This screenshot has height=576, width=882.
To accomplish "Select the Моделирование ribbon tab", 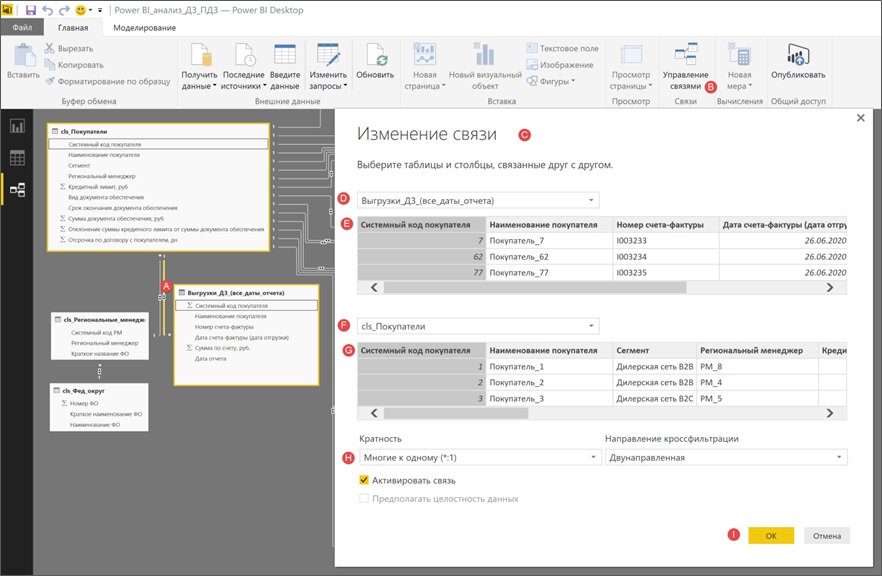I will 145,28.
